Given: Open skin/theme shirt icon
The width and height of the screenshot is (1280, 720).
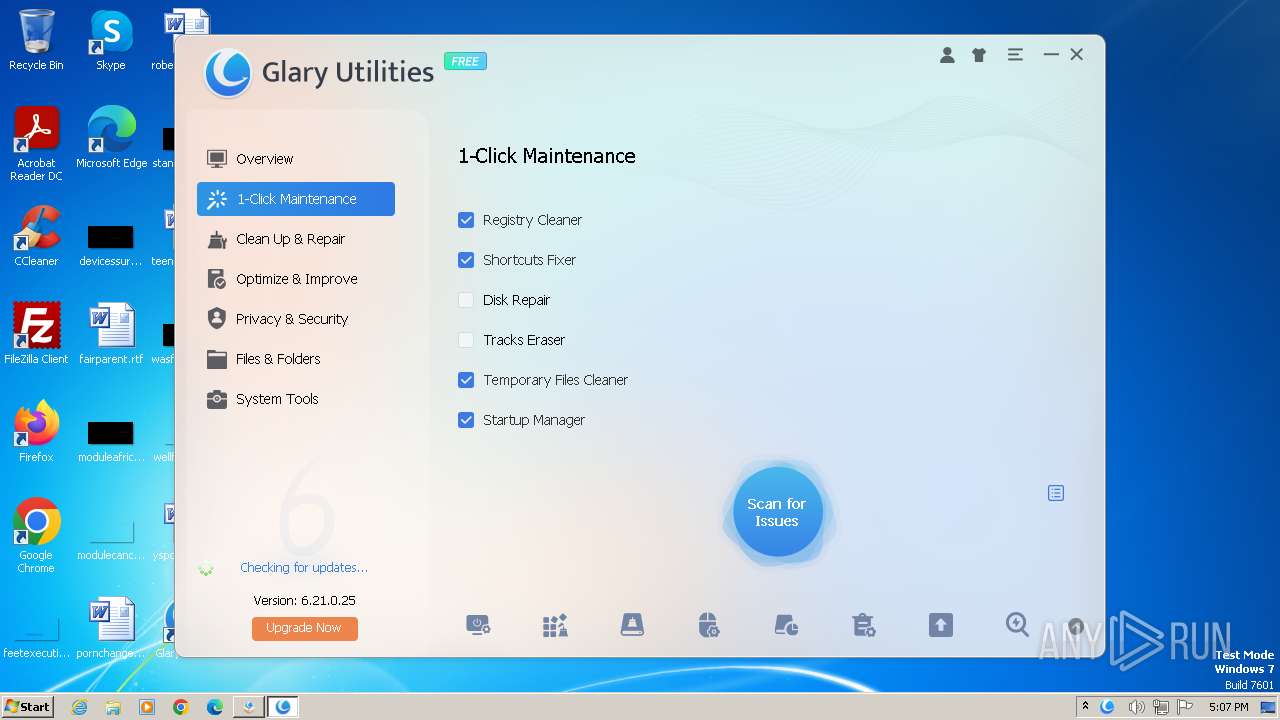Looking at the screenshot, I should coord(979,55).
